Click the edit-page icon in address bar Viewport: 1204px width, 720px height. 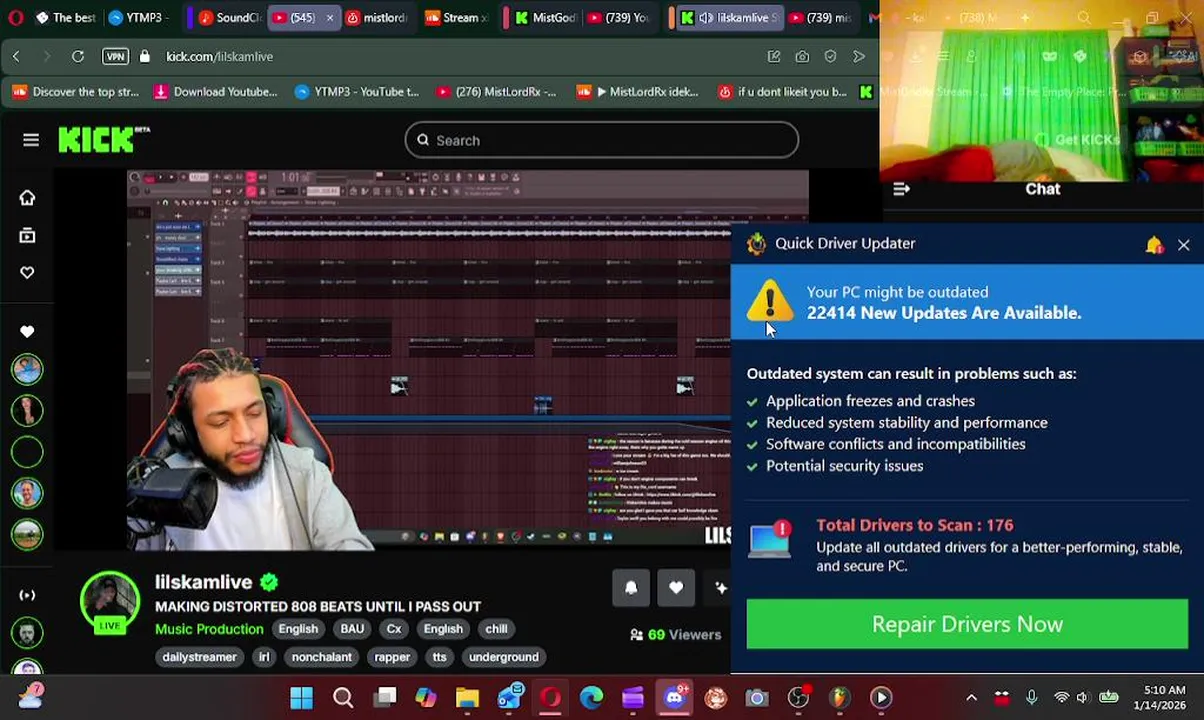[x=774, y=57]
